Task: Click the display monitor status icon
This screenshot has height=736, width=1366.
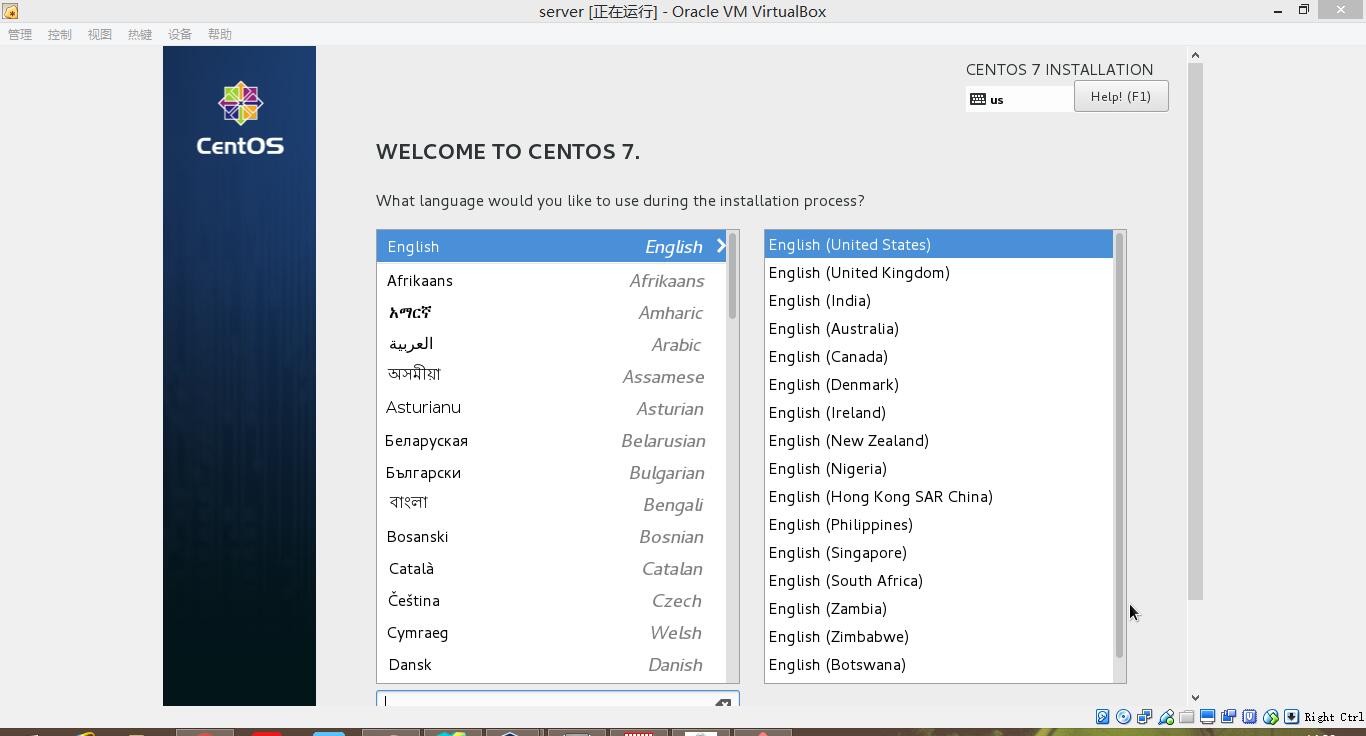Action: (1207, 716)
